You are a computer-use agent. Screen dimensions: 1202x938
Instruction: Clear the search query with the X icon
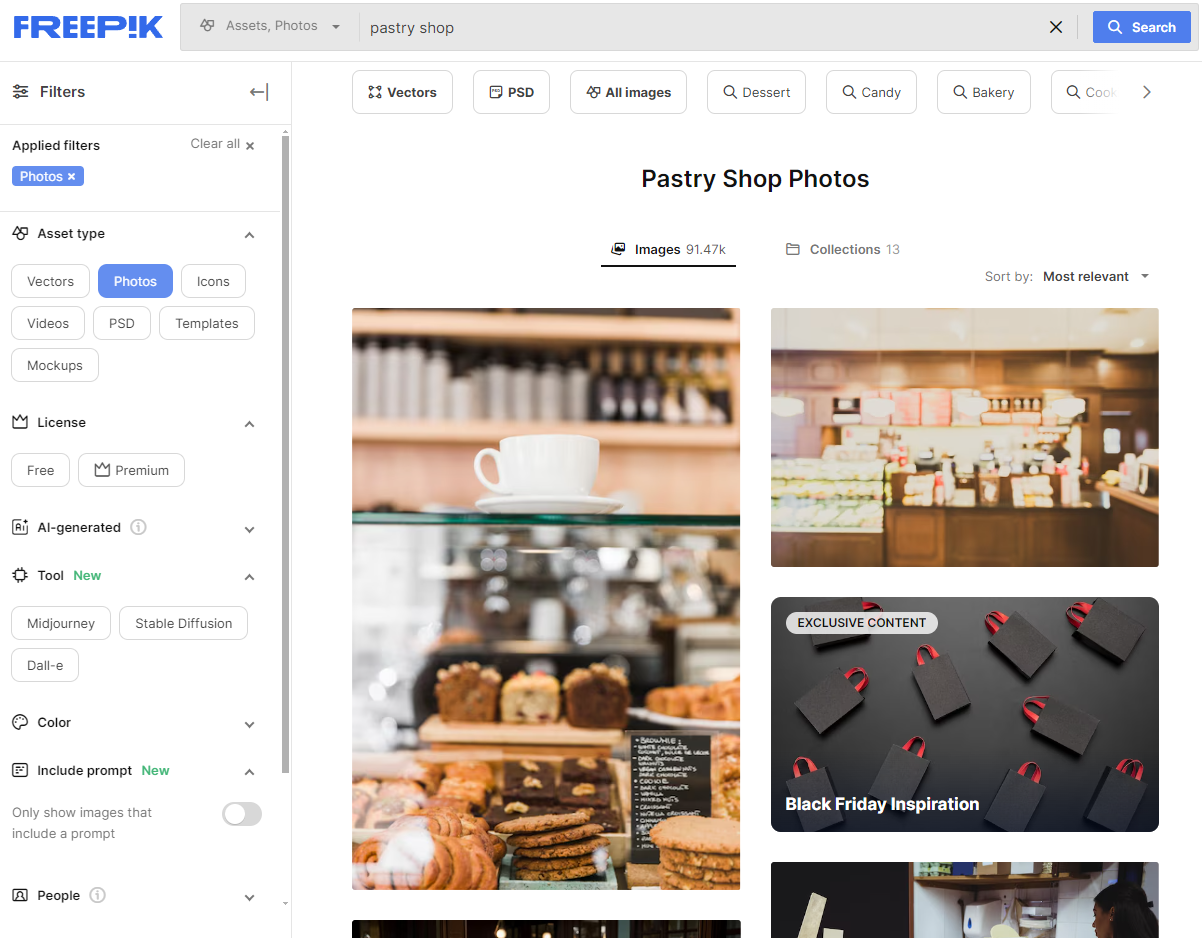click(x=1056, y=27)
